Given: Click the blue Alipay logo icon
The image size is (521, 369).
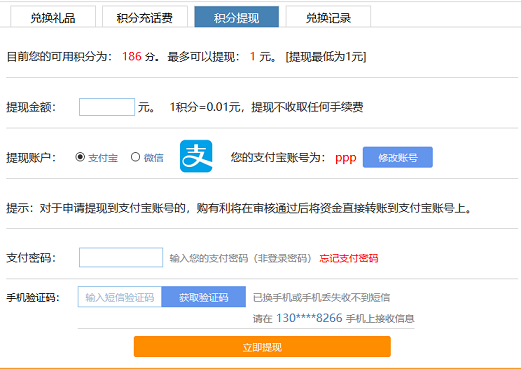Looking at the screenshot, I should (x=196, y=156).
